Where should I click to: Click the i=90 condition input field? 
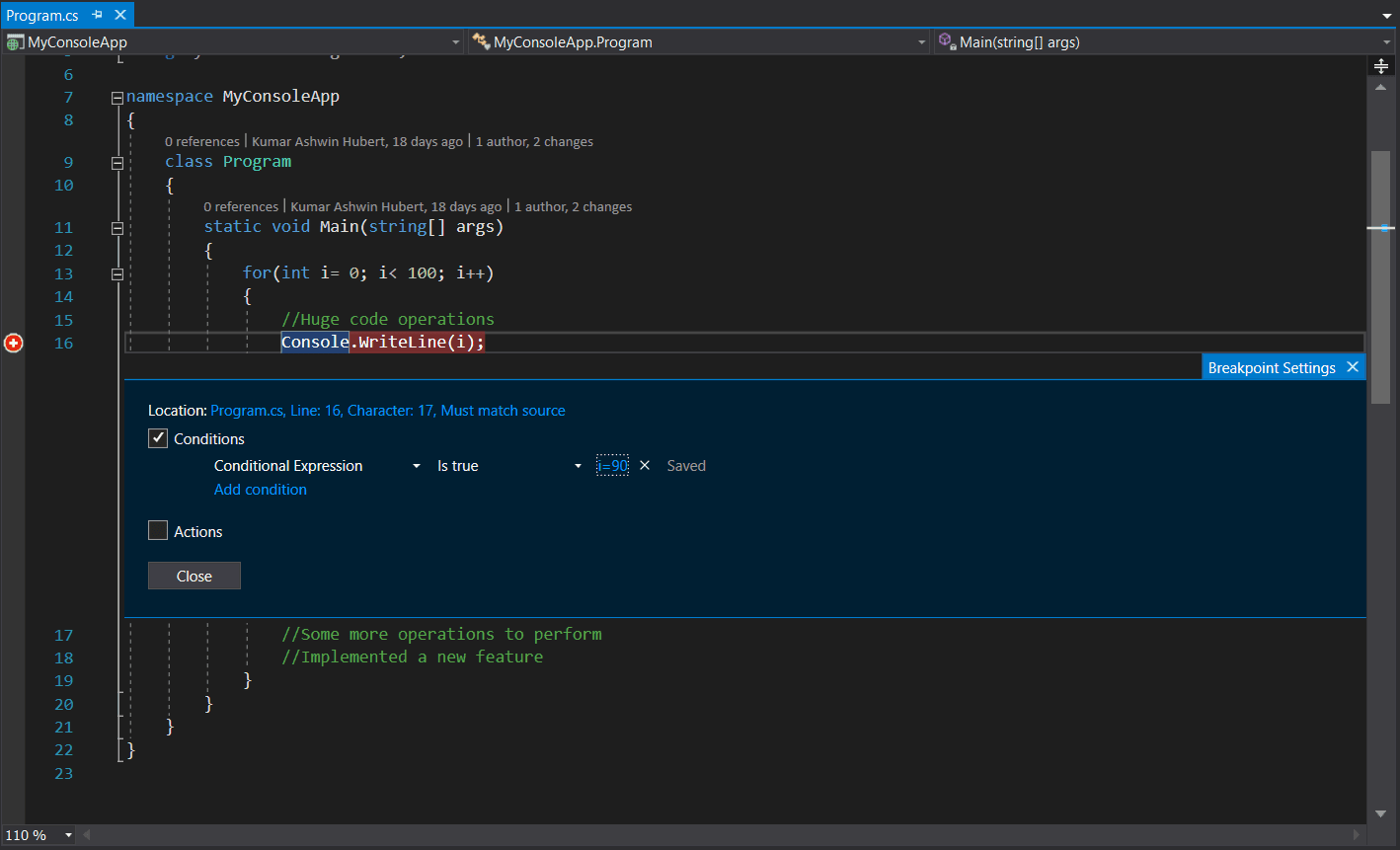point(612,466)
